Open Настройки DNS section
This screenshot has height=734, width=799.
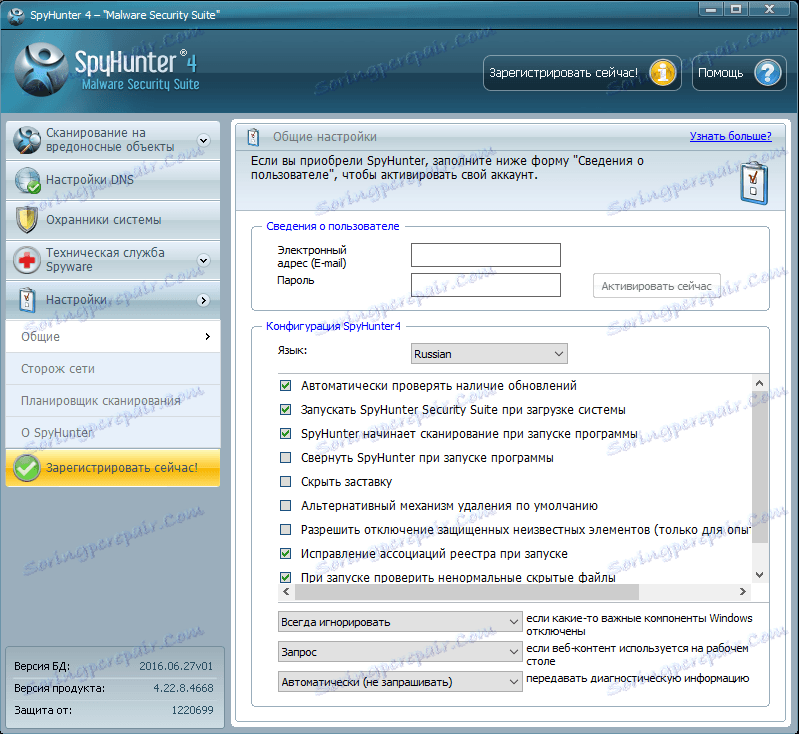click(113, 180)
